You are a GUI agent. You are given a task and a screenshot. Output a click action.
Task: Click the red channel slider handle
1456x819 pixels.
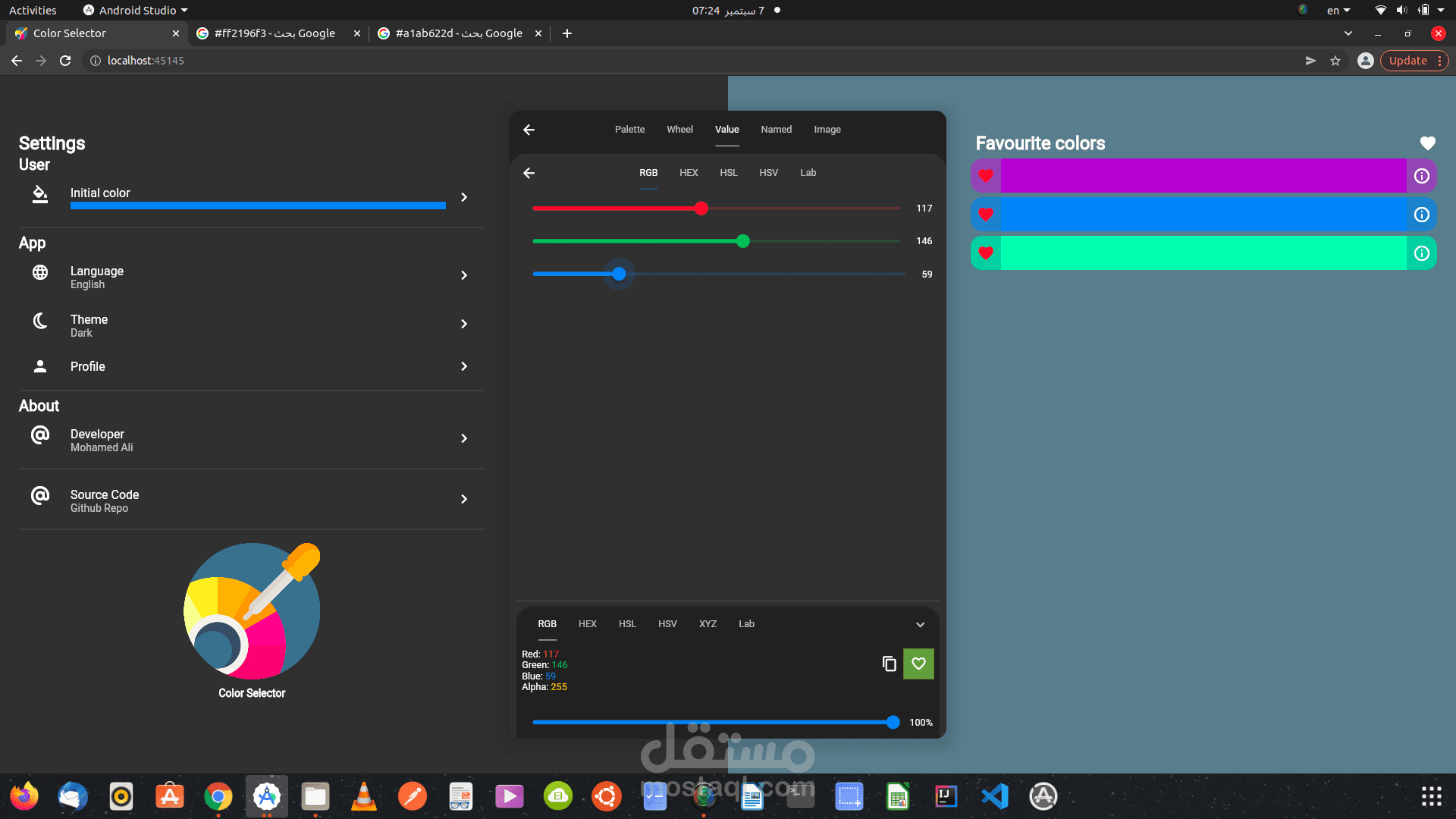pyautogui.click(x=701, y=209)
